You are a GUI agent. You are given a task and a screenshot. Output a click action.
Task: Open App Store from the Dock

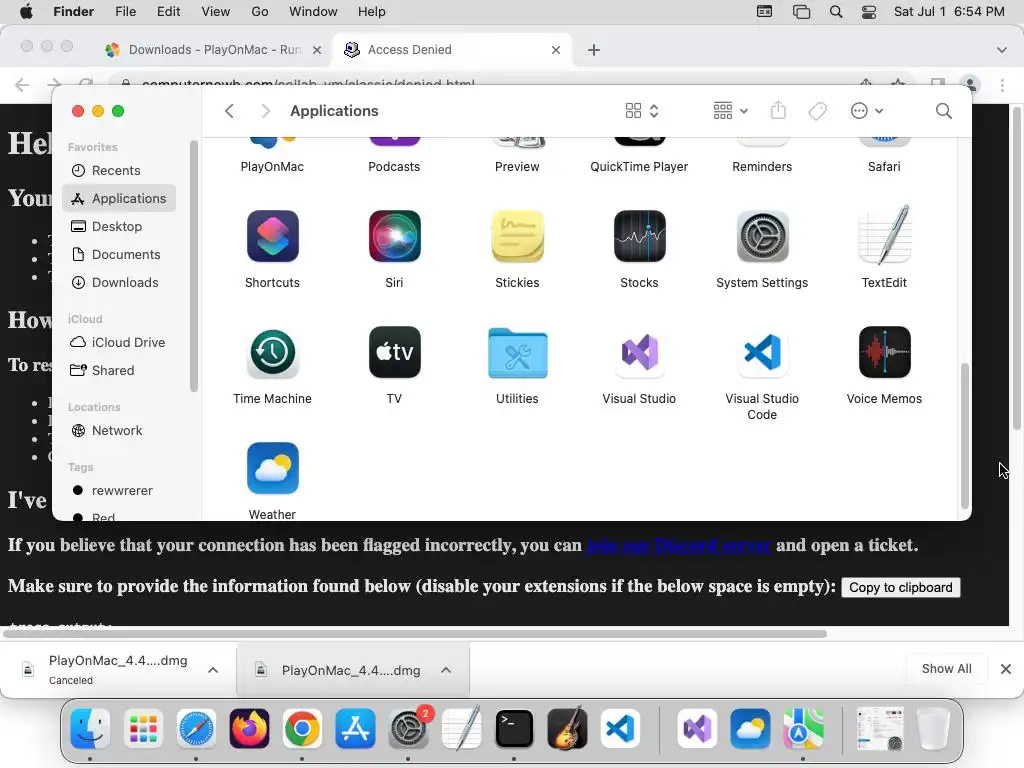[355, 729]
